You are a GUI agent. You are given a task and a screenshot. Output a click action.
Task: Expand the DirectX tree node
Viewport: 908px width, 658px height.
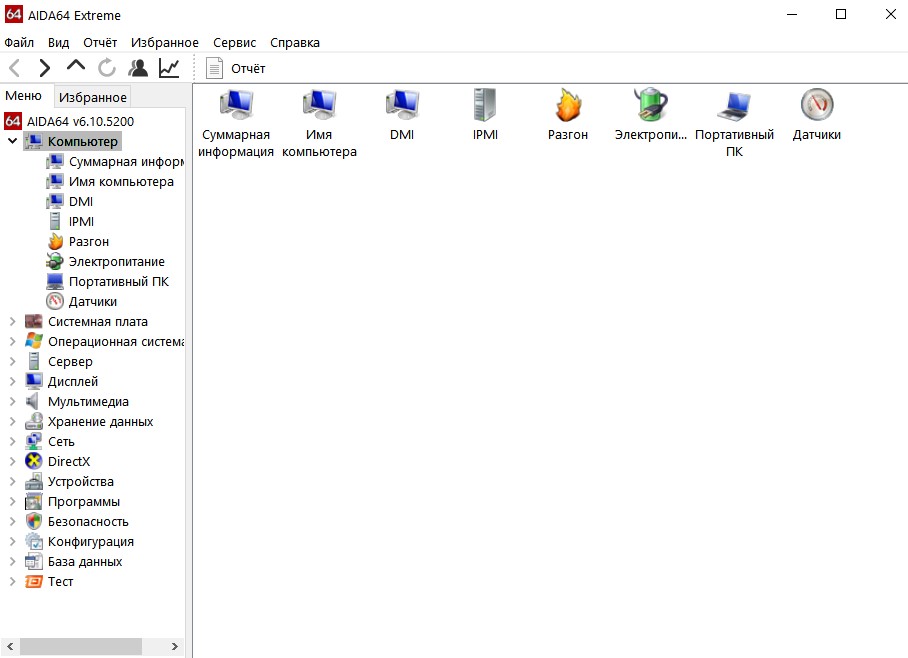[13, 462]
